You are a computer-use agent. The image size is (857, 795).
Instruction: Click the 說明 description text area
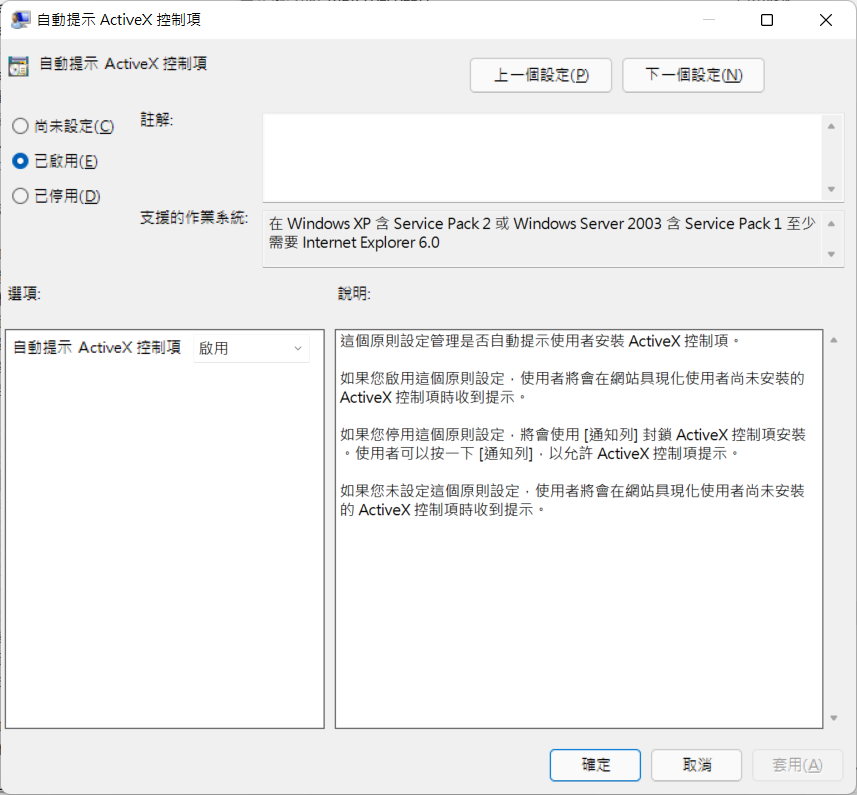pos(578,600)
